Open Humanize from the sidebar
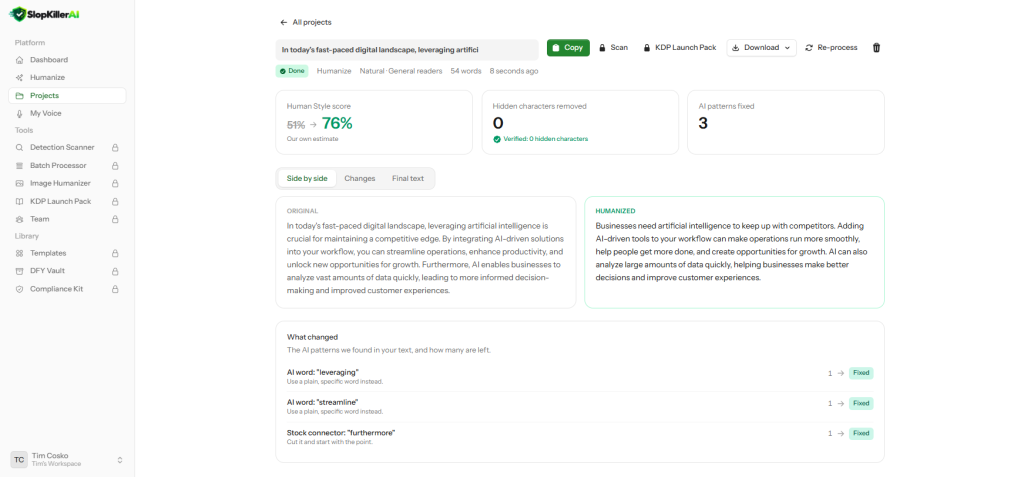Viewport: 1024px width, 477px height. click(67, 77)
